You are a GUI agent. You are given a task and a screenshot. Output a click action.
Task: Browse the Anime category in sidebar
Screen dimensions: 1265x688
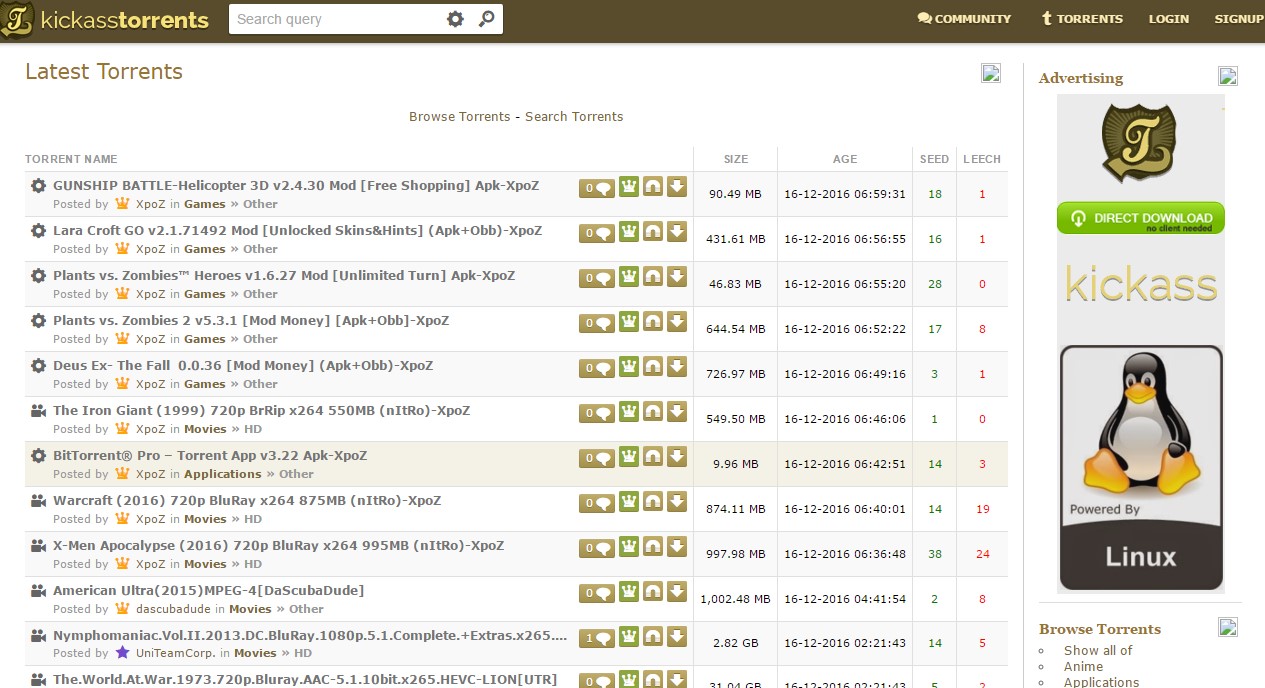pyautogui.click(x=1083, y=667)
